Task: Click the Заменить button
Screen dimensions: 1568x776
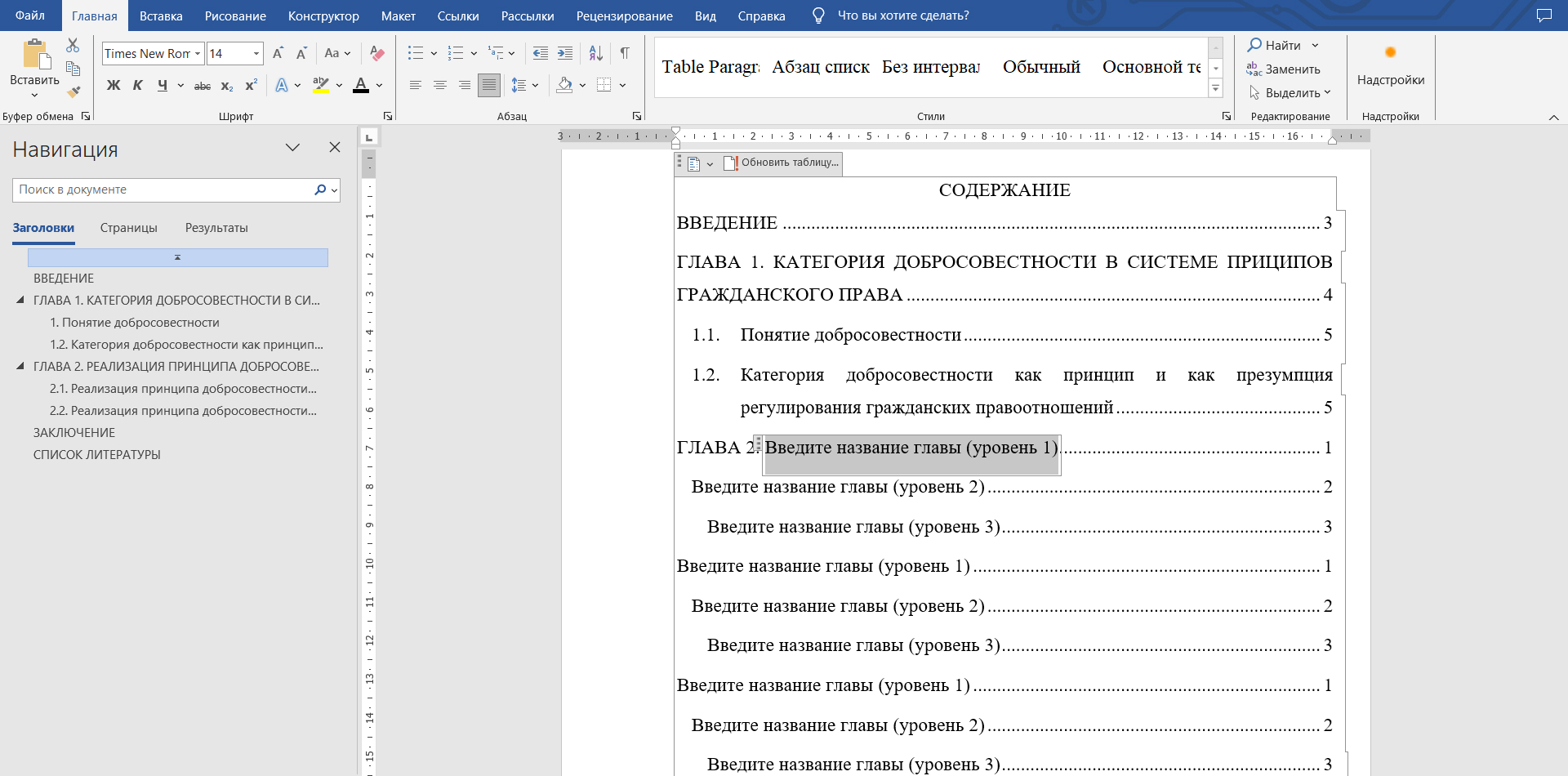Action: 1284,69
